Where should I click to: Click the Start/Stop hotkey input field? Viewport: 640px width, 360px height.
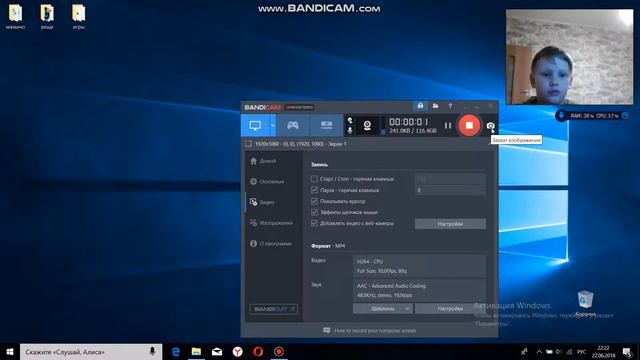450,179
